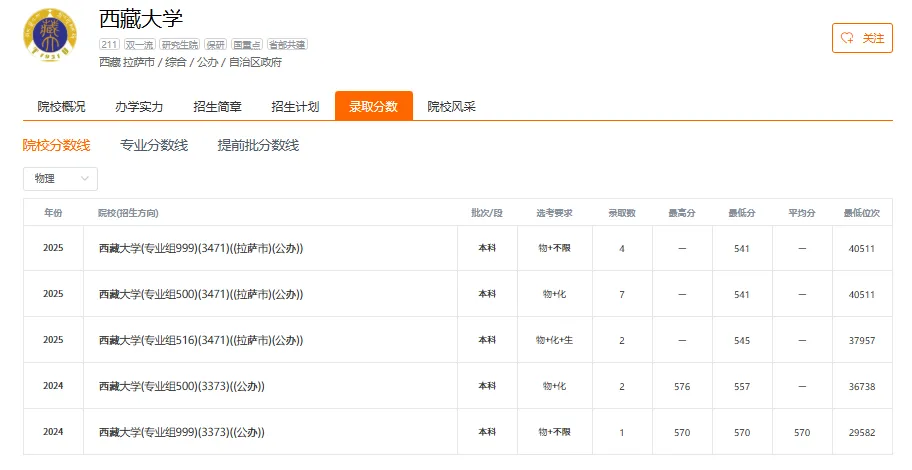Click the lowest score 557 cell
The image size is (912, 470).
(x=742, y=387)
